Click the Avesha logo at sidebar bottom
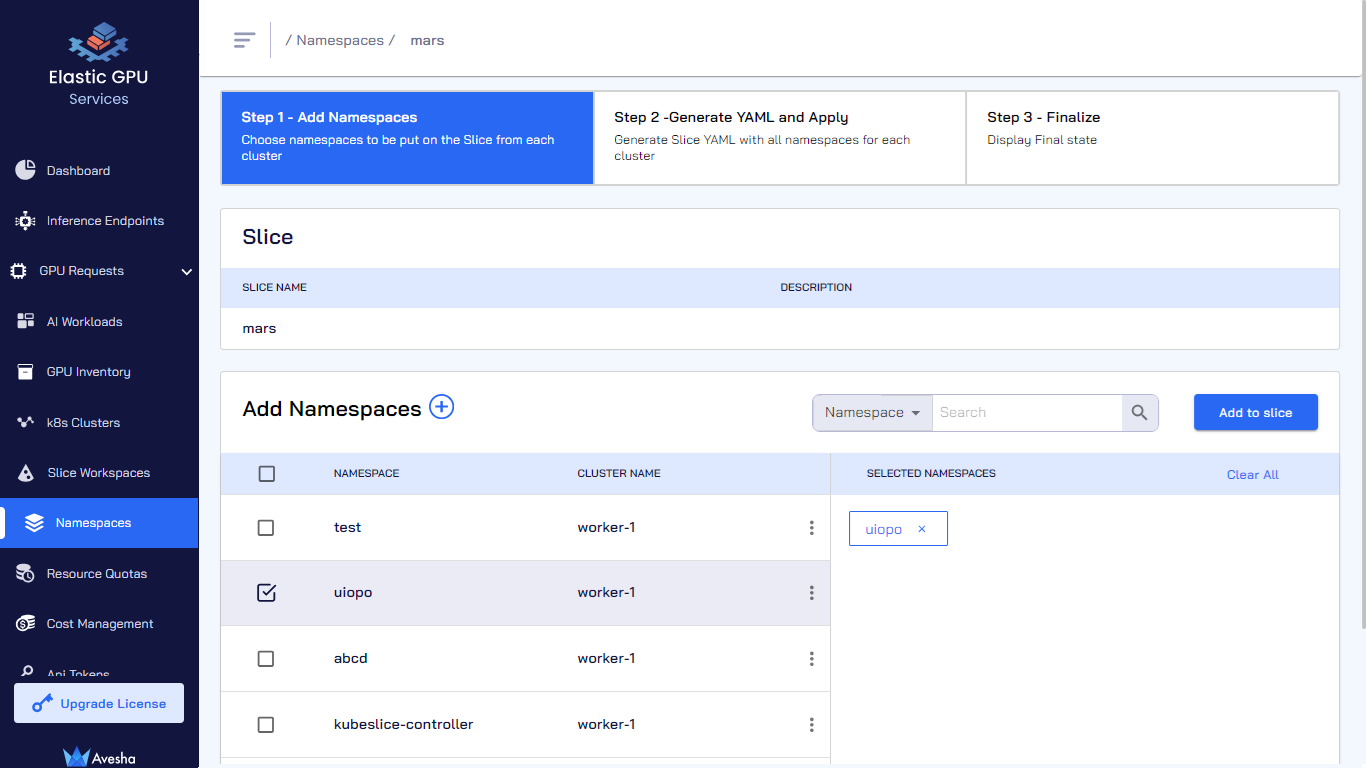The height and width of the screenshot is (774, 1366). coord(99,757)
